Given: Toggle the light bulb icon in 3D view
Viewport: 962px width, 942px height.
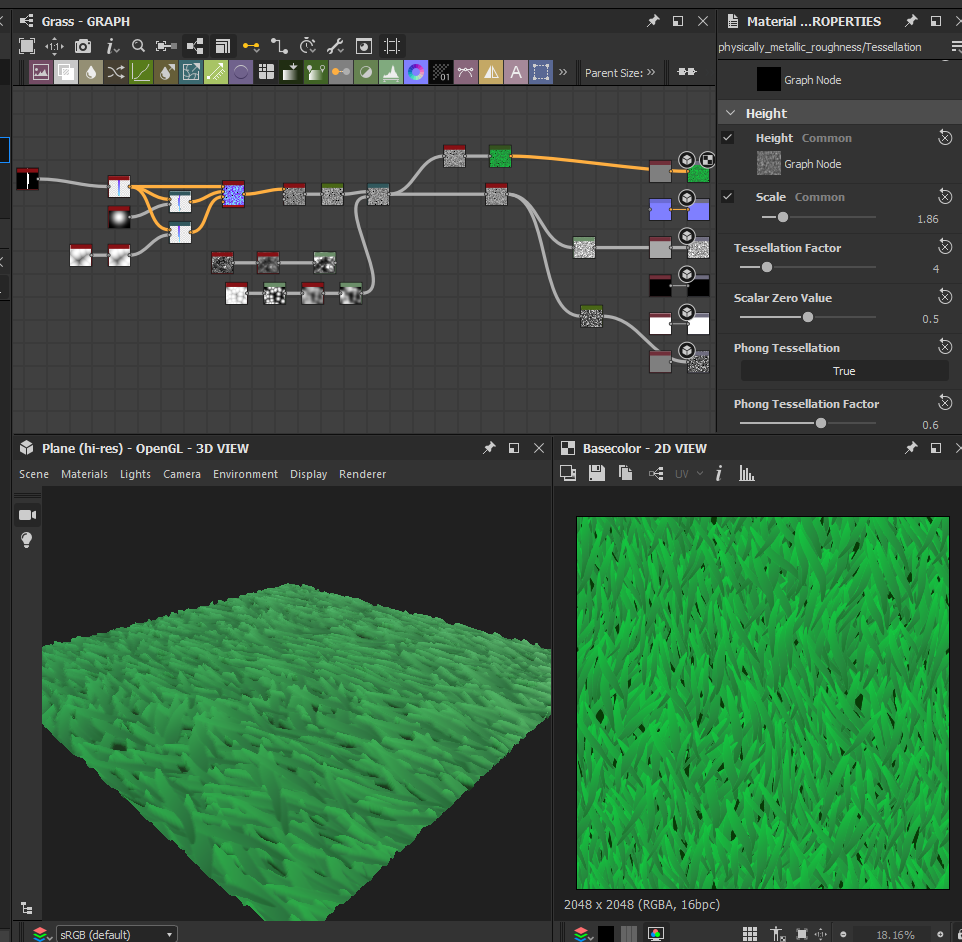Looking at the screenshot, I should (27, 540).
